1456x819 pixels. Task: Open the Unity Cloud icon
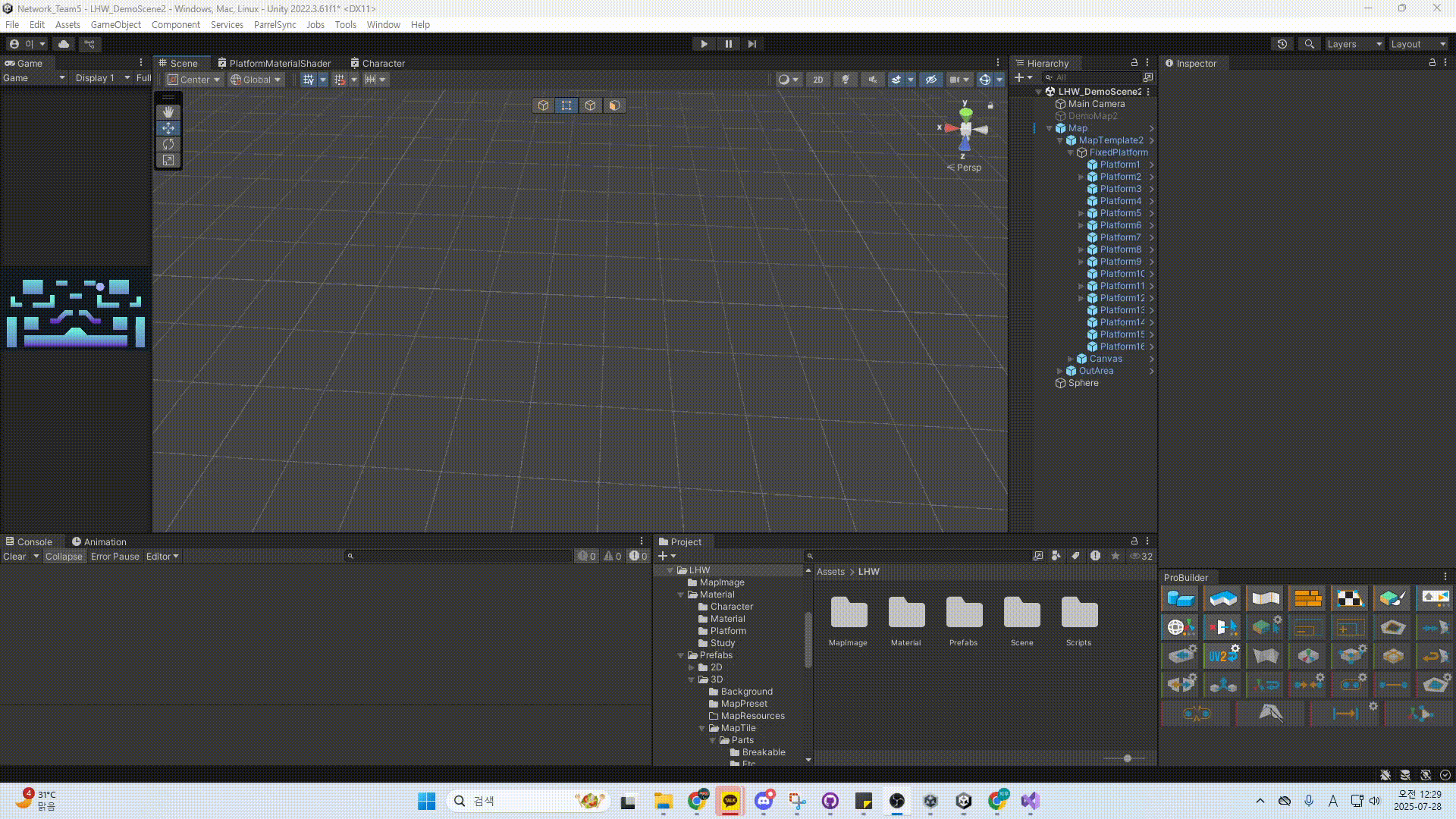[64, 44]
